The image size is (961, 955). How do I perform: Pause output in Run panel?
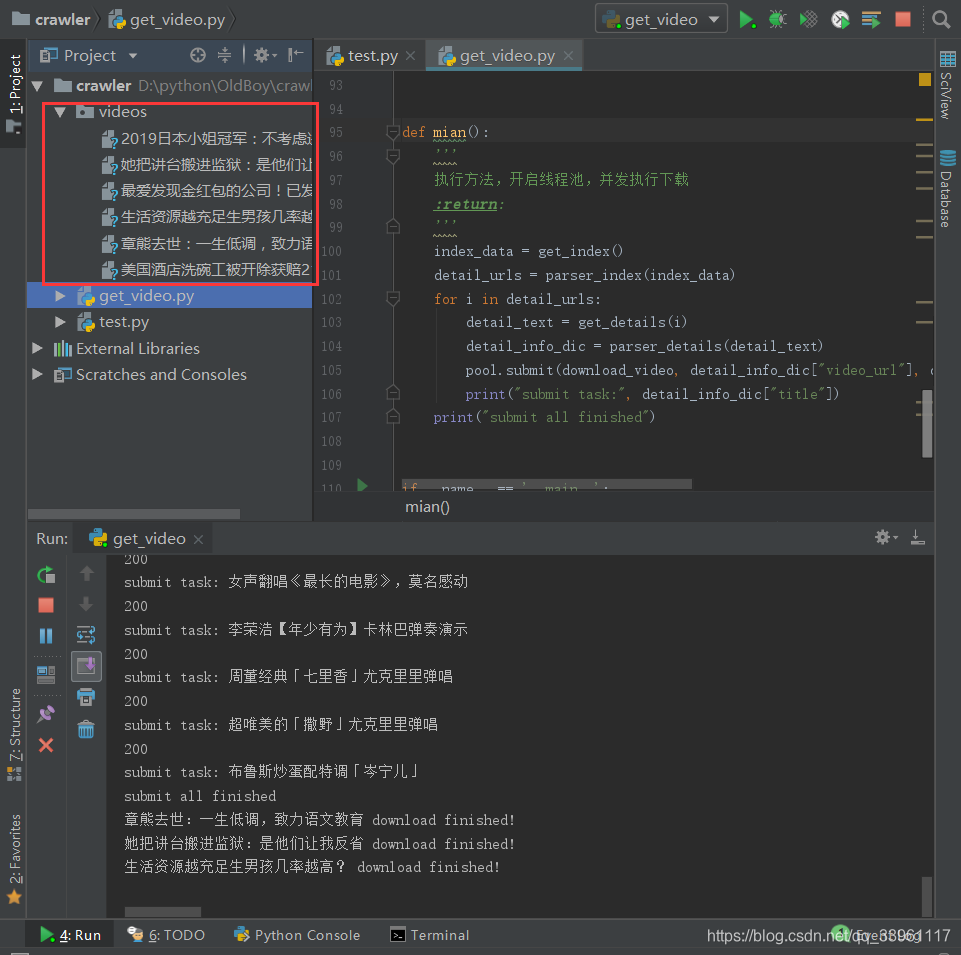pos(46,636)
